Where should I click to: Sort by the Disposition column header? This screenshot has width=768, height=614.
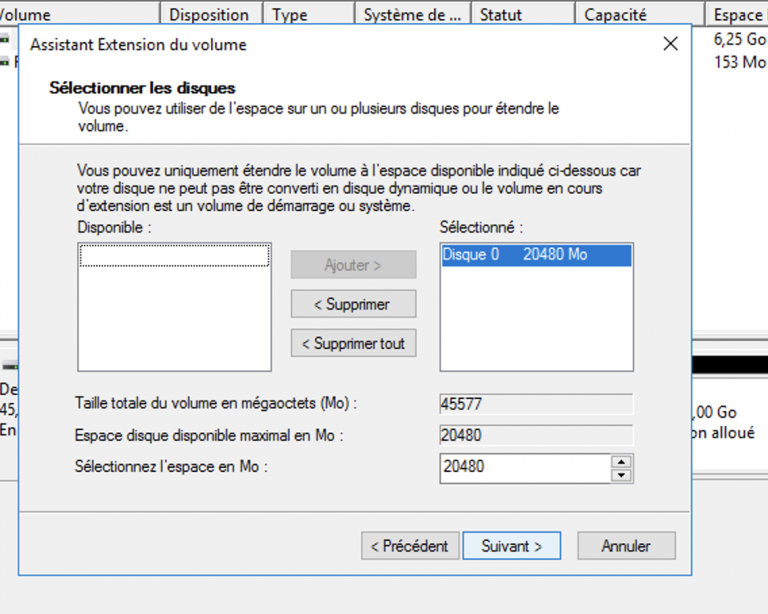tap(208, 15)
